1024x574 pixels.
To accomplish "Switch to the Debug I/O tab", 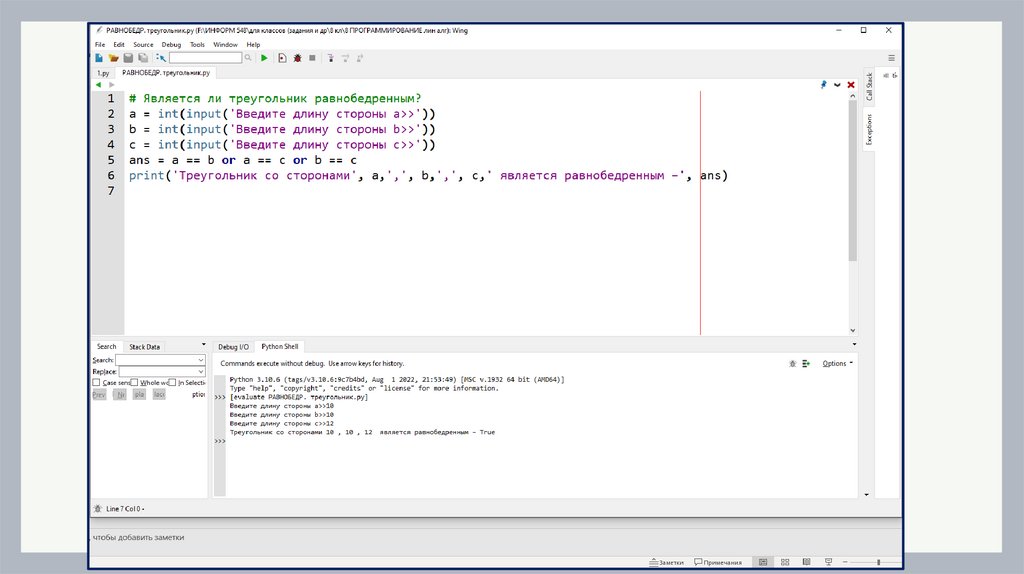I will pyautogui.click(x=233, y=346).
